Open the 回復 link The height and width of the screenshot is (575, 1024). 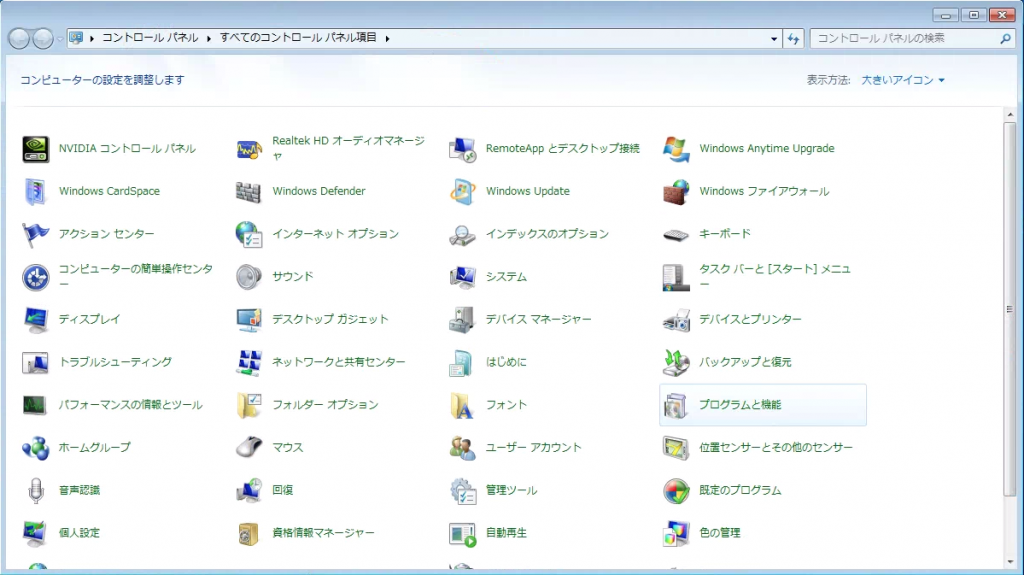click(283, 490)
